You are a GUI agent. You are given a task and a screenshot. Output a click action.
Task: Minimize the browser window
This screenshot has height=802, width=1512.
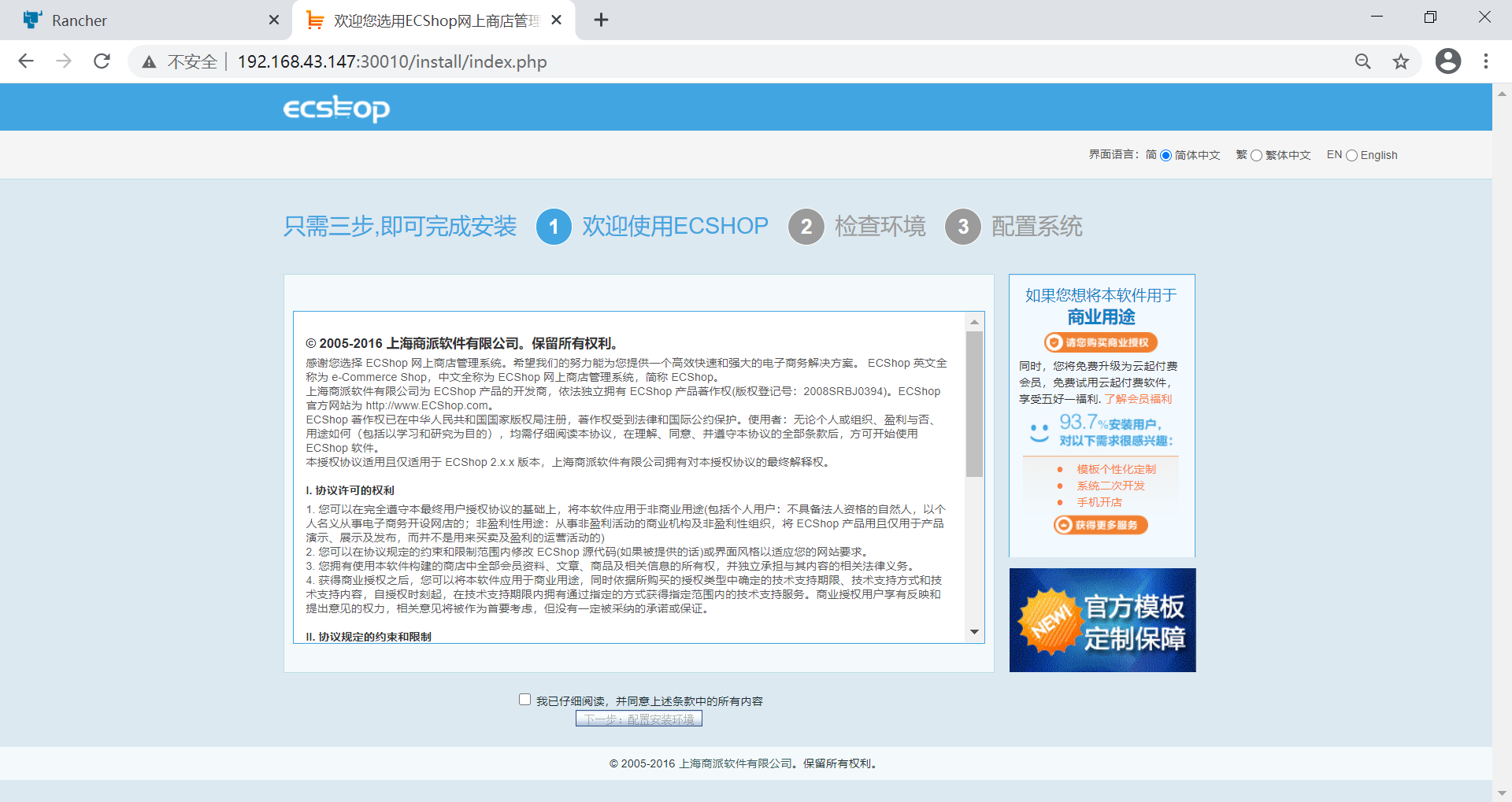(x=1377, y=17)
